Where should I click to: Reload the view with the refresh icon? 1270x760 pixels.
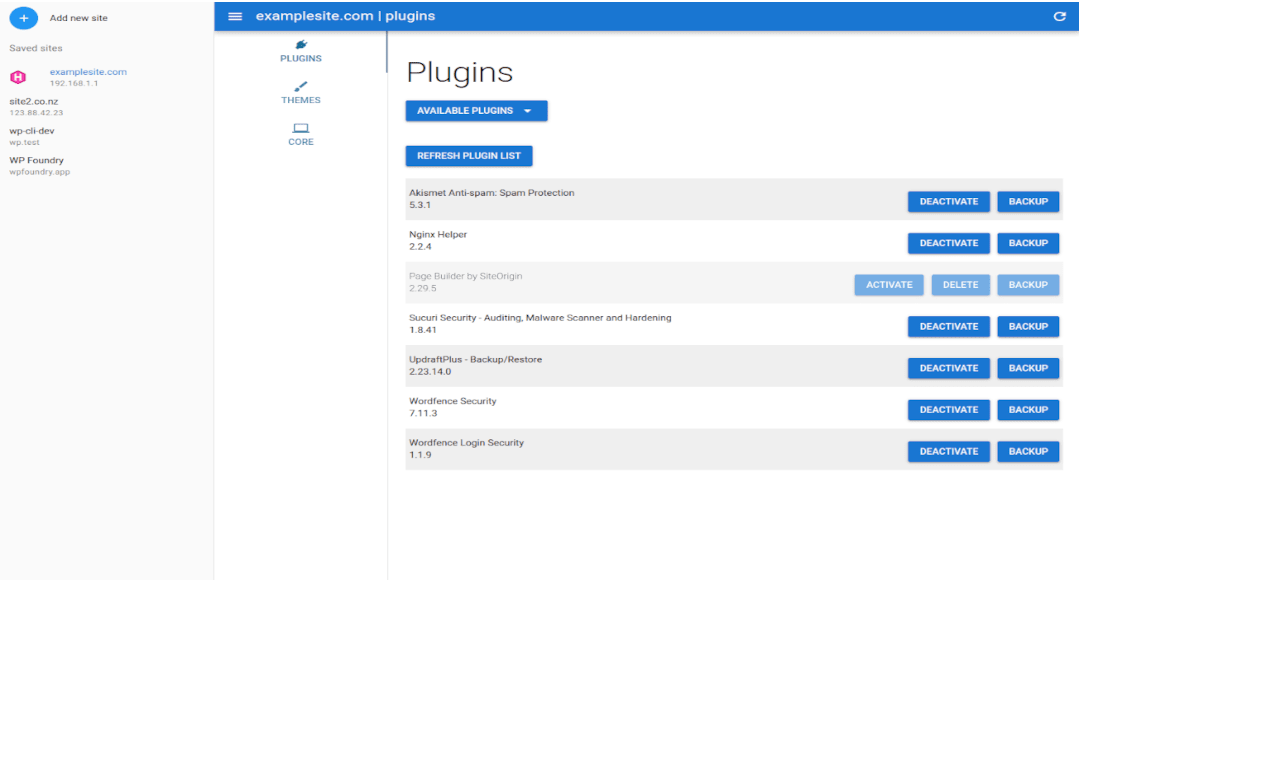[x=1060, y=16]
